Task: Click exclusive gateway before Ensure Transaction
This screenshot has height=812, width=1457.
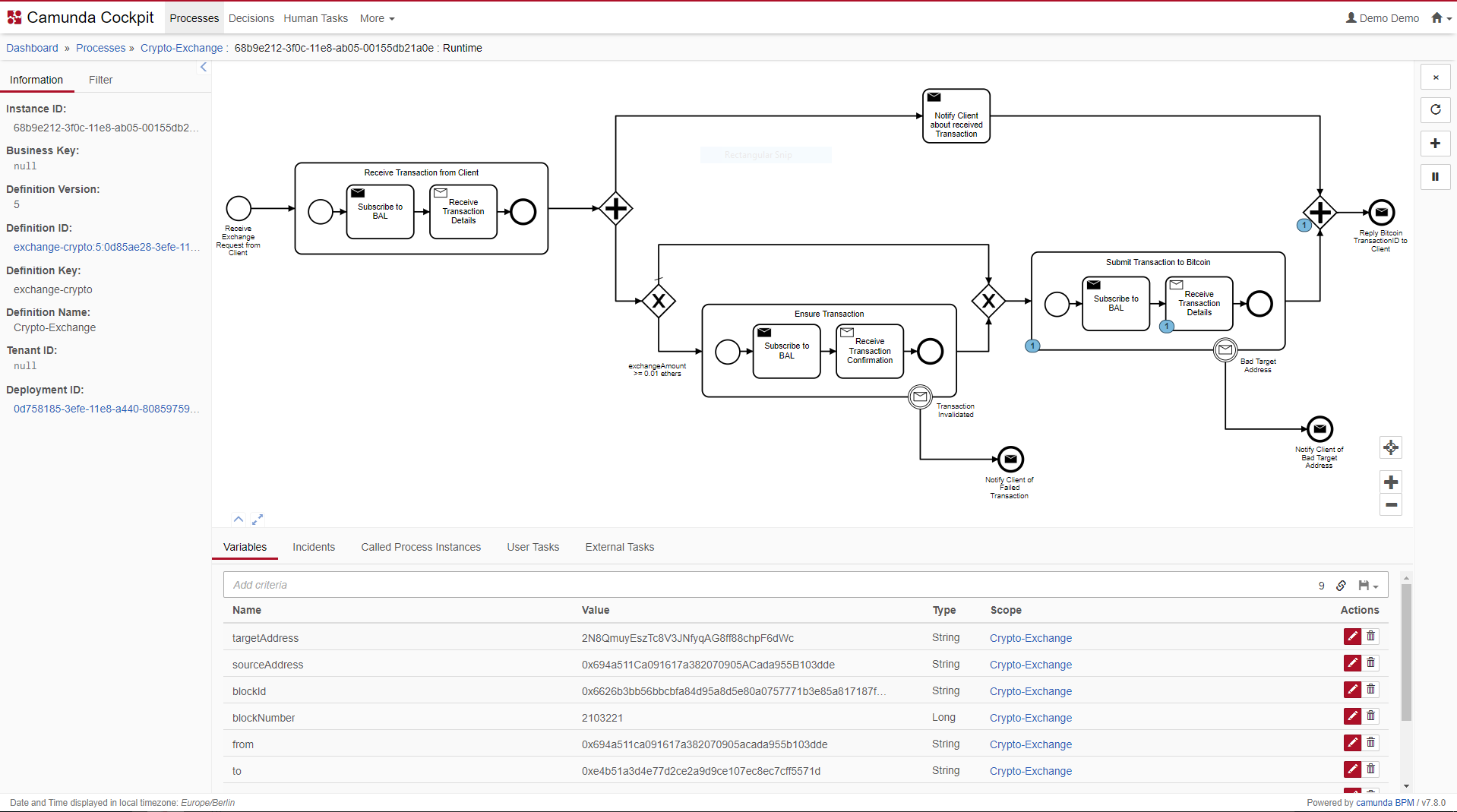Action: tap(659, 301)
